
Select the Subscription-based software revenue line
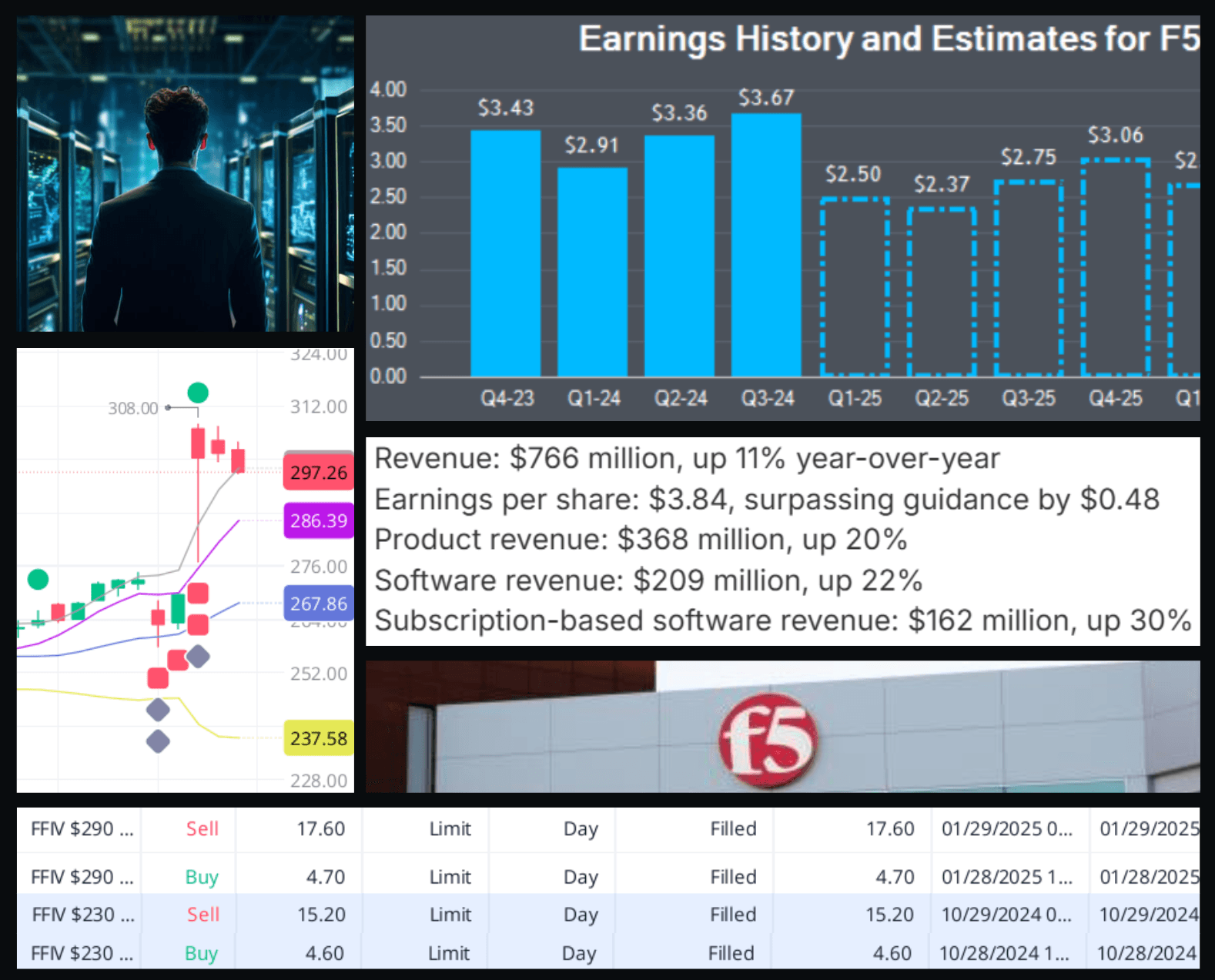[783, 620]
